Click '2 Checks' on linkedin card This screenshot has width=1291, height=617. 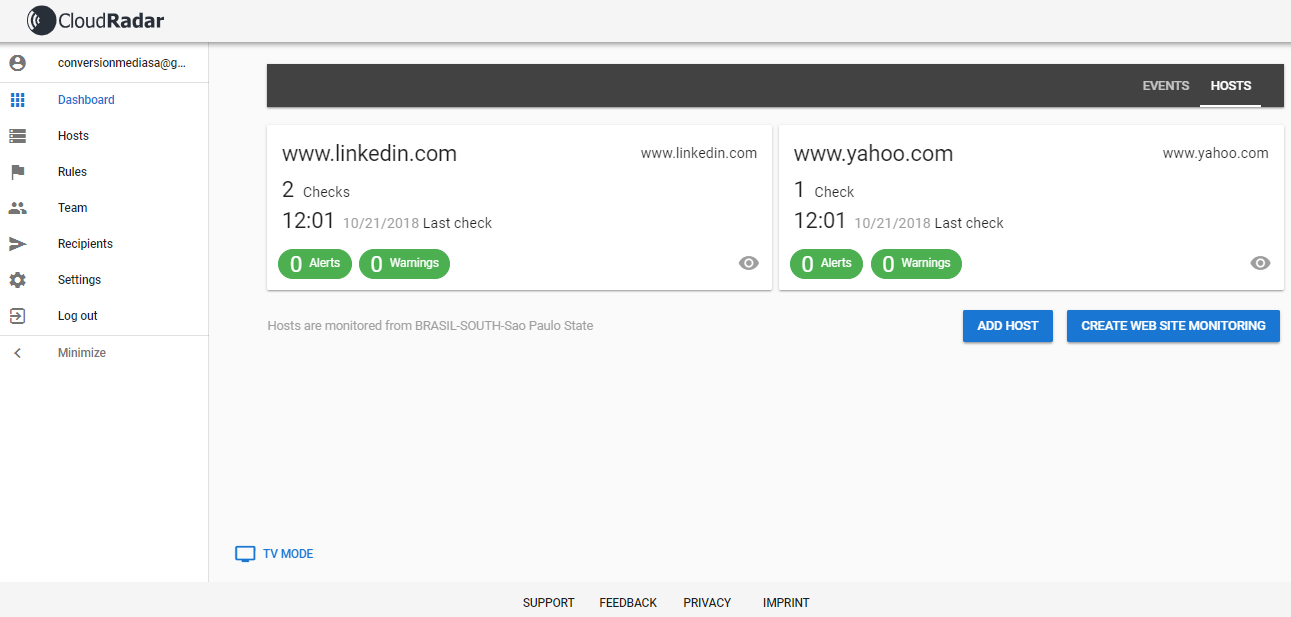tap(316, 190)
